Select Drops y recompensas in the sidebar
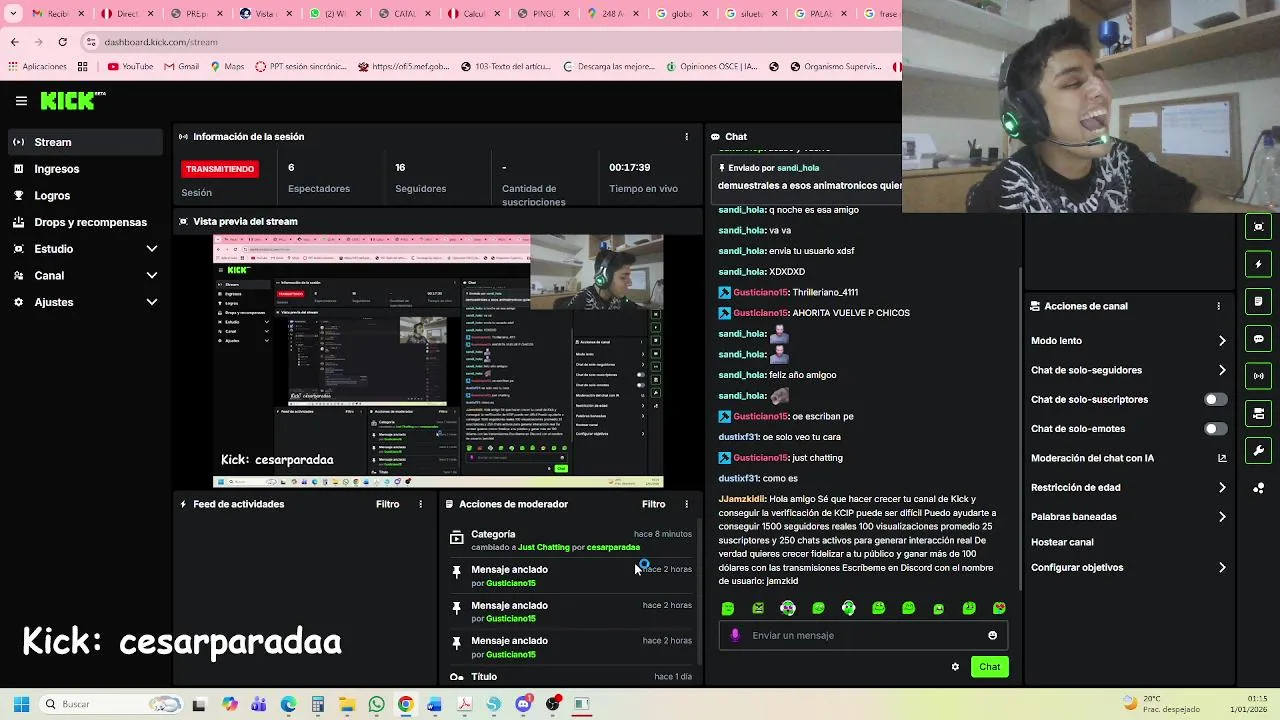The width and height of the screenshot is (1280, 720). [x=85, y=222]
